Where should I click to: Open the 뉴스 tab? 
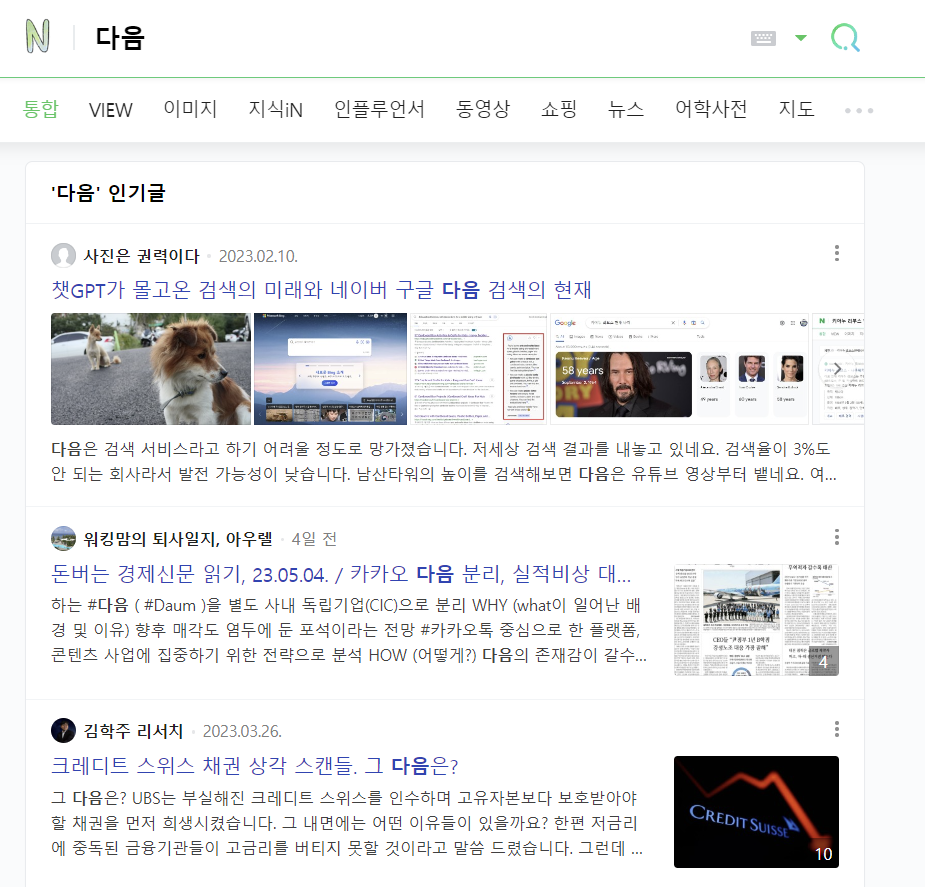[x=626, y=109]
